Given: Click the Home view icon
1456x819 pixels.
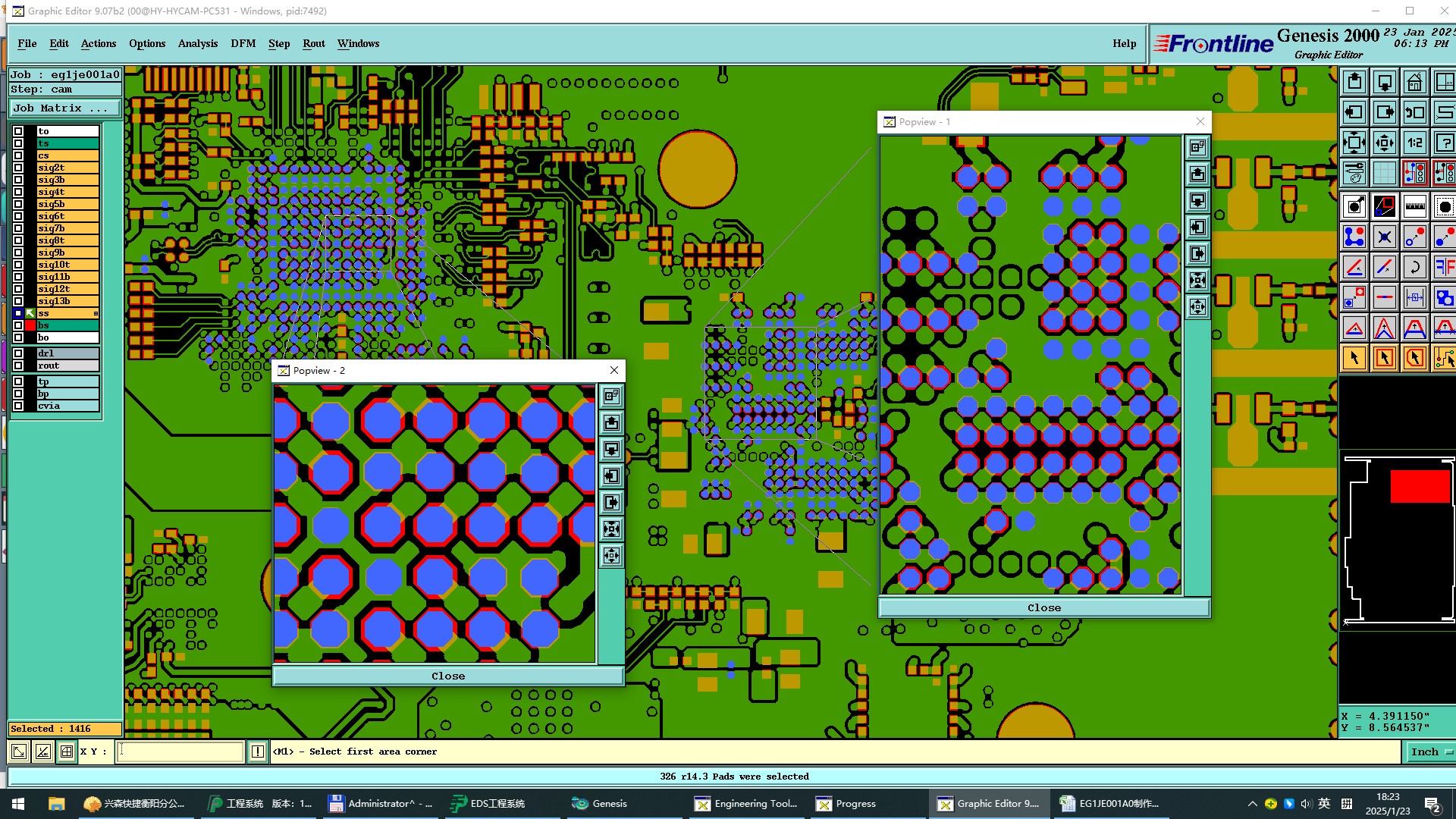Looking at the screenshot, I should click(x=1414, y=82).
